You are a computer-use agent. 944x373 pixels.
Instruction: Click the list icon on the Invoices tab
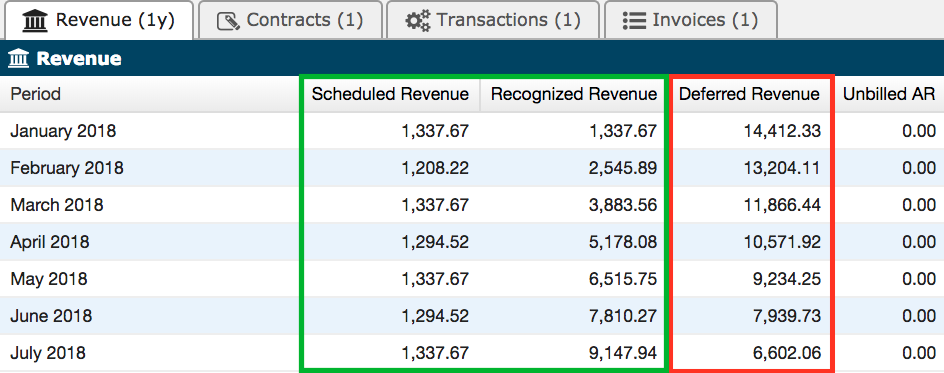(634, 20)
